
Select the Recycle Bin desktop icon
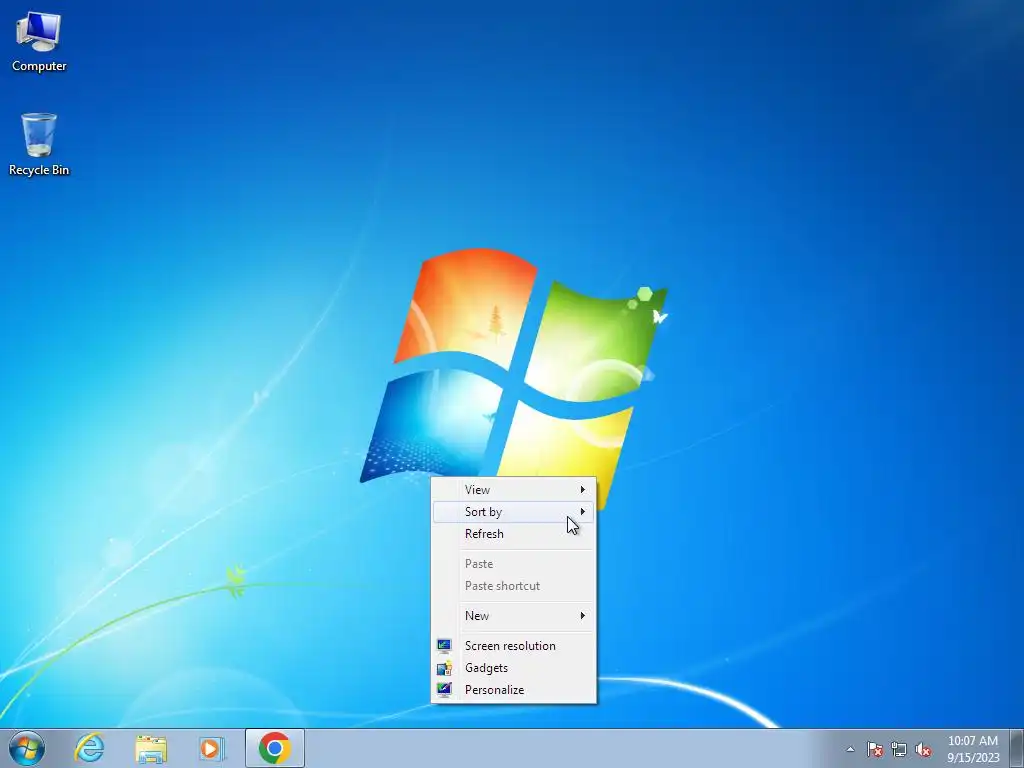39,144
